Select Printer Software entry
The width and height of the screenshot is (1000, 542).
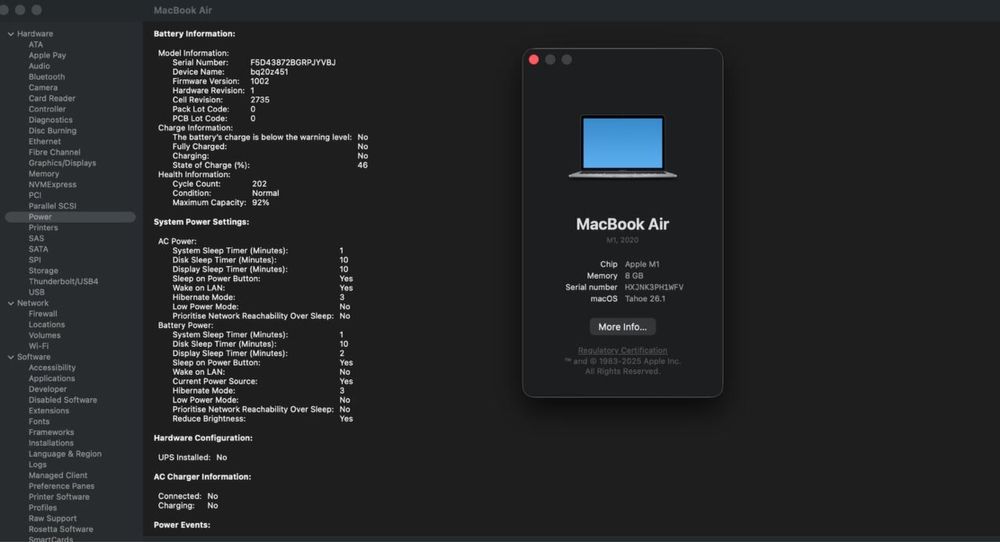(59, 497)
